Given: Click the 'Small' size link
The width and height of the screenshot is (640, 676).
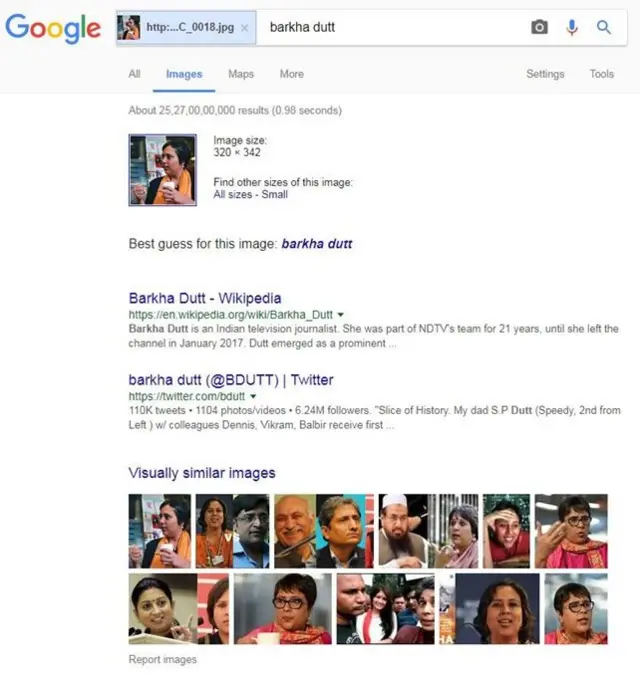Looking at the screenshot, I should 274,194.
